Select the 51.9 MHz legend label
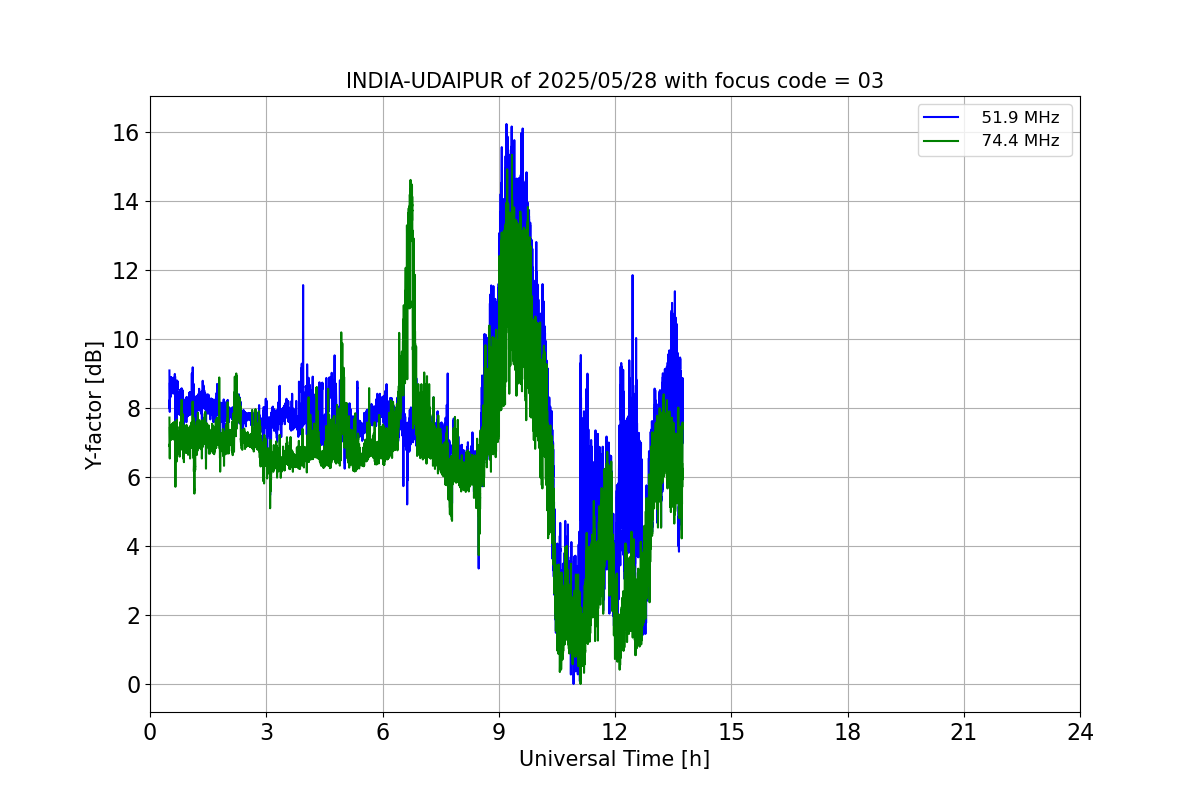The width and height of the screenshot is (1200, 800). [x=1020, y=118]
